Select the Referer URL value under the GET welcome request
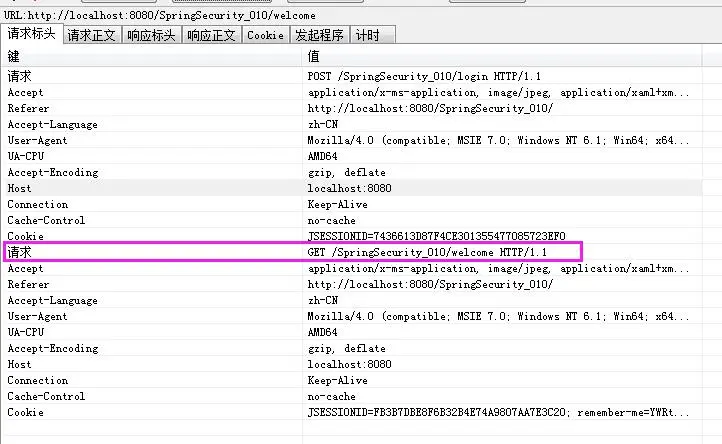722x444 pixels. [430, 284]
